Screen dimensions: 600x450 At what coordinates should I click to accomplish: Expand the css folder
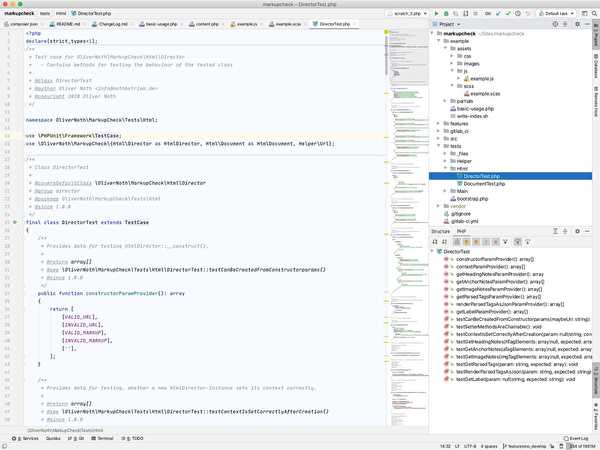pyautogui.click(x=452, y=56)
